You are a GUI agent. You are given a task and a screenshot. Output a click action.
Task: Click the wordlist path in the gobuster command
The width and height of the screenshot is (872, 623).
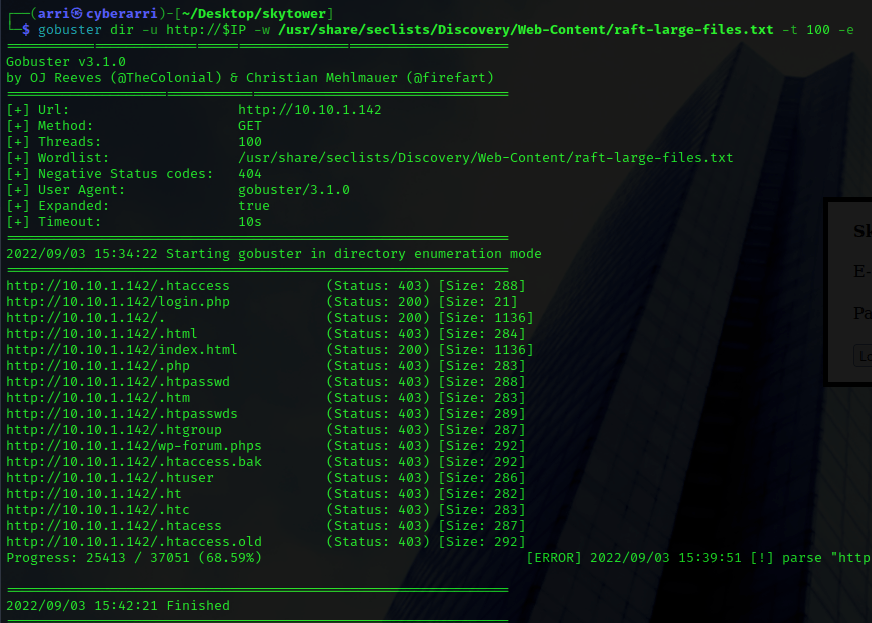[x=526, y=29]
